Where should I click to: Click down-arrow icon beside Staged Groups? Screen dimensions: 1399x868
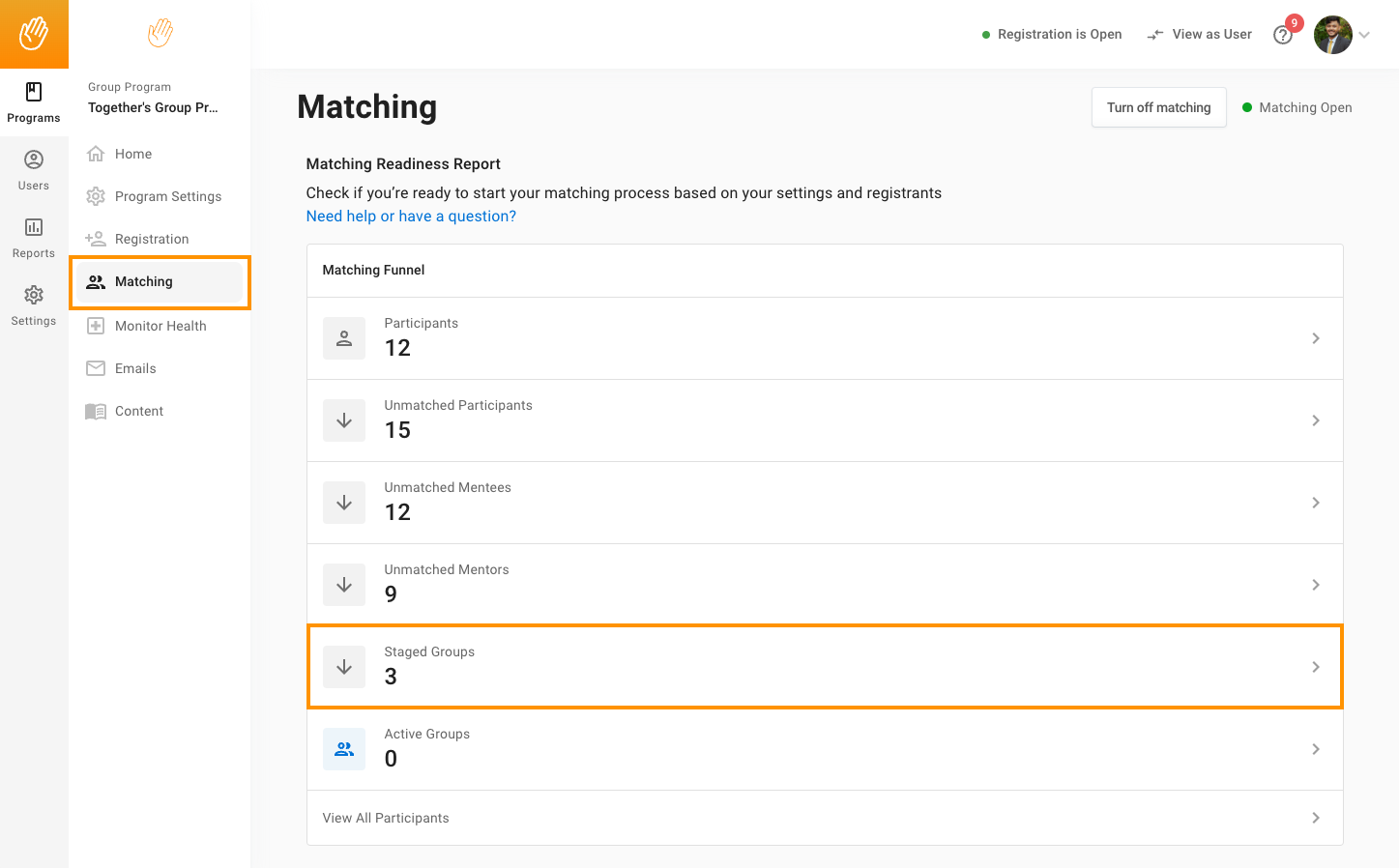(344, 667)
